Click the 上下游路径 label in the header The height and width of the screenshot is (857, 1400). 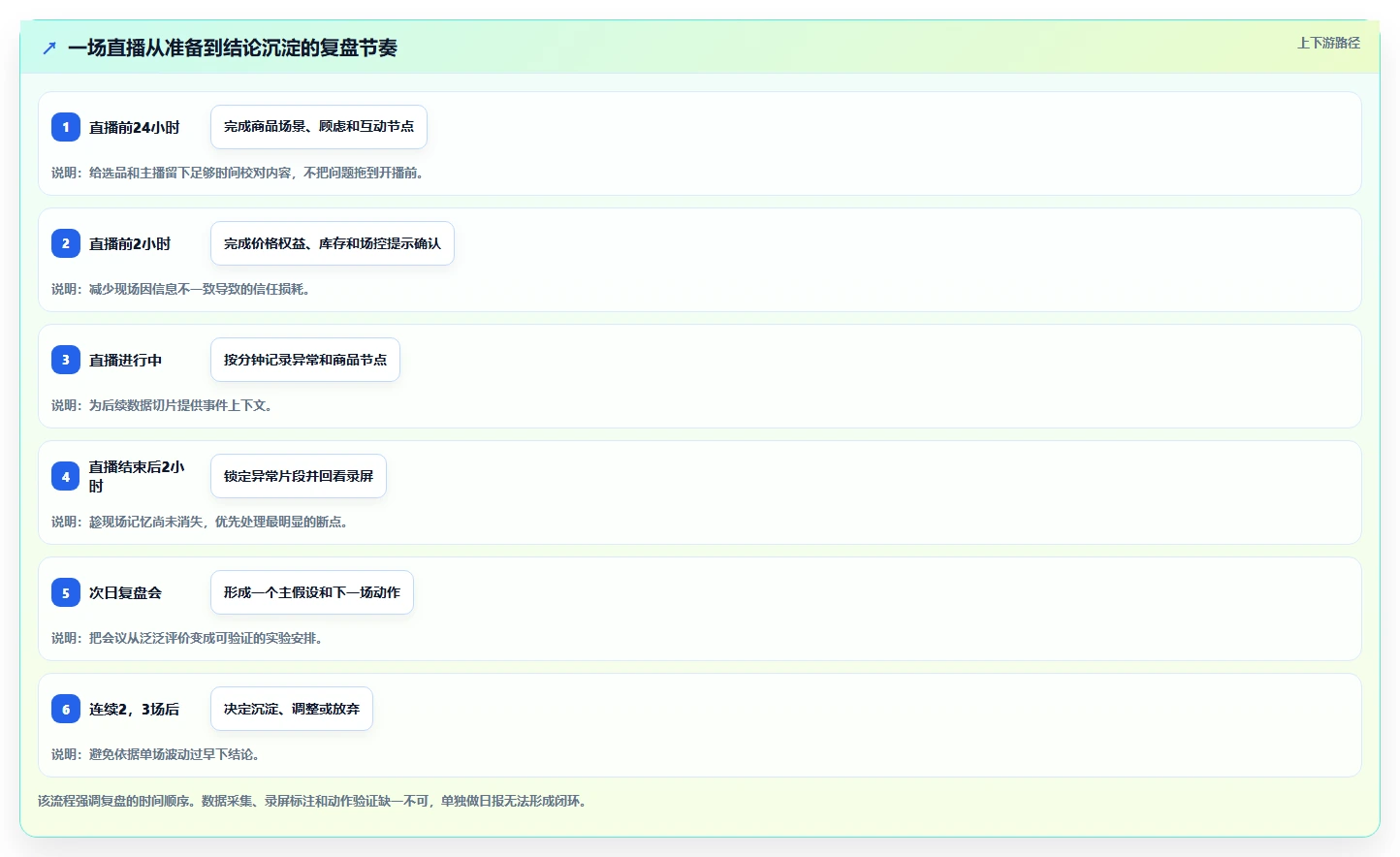coord(1328,43)
